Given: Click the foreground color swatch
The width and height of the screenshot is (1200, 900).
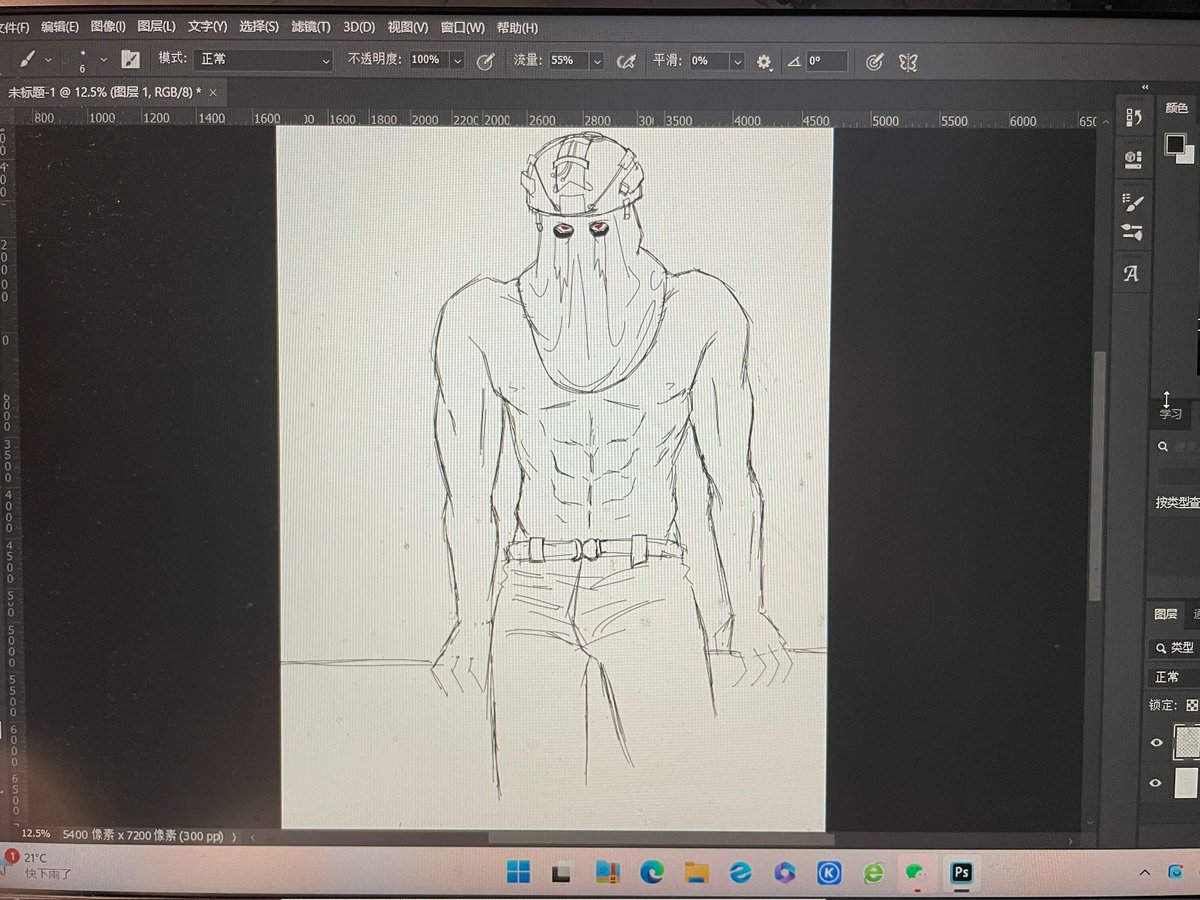Looking at the screenshot, I should pyautogui.click(x=1174, y=144).
